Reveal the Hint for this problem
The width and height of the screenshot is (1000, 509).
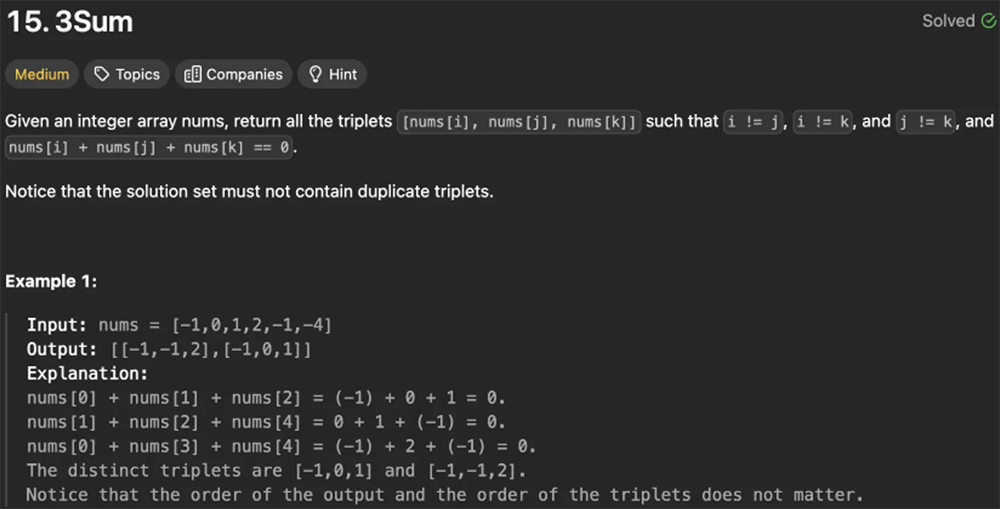pyautogui.click(x=332, y=74)
